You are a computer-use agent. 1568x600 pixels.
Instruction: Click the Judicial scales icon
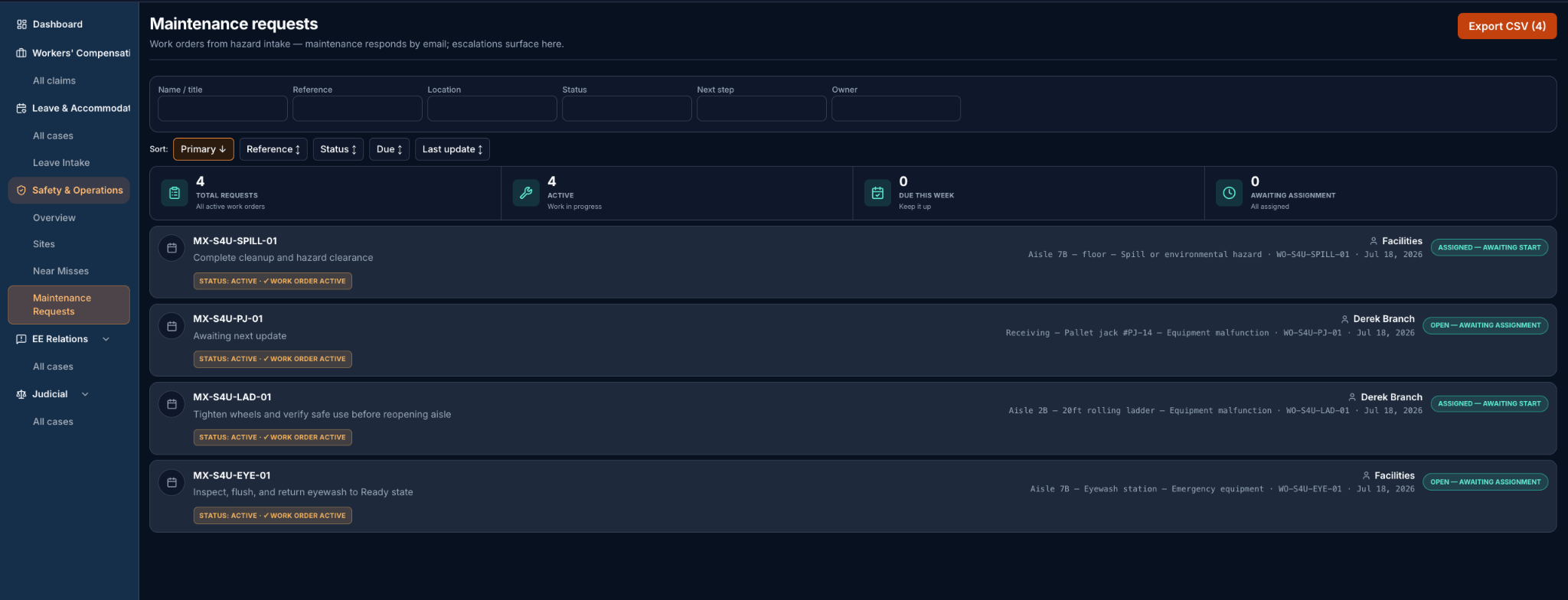click(21, 394)
